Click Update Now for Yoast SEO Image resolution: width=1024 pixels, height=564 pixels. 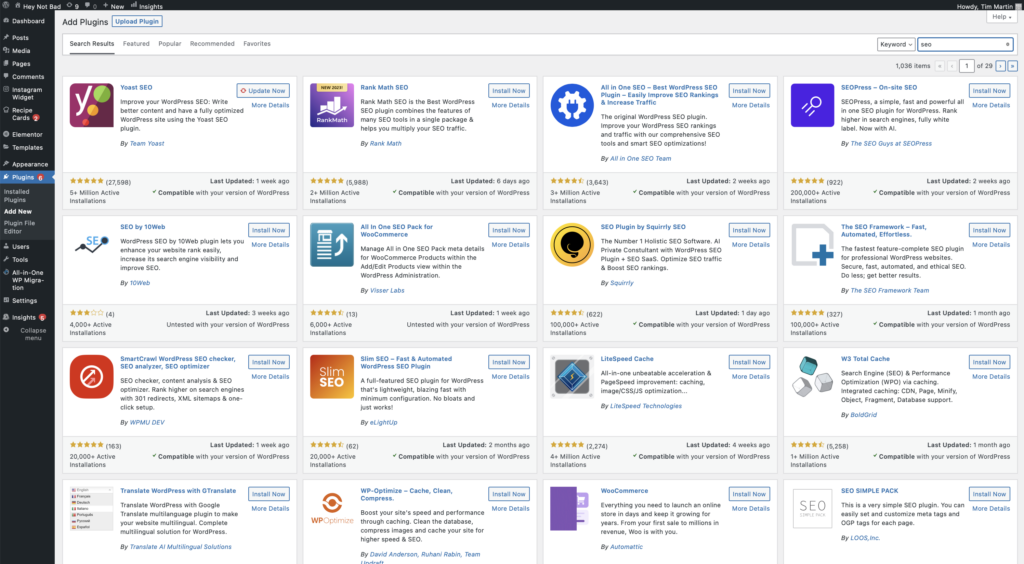coord(264,91)
